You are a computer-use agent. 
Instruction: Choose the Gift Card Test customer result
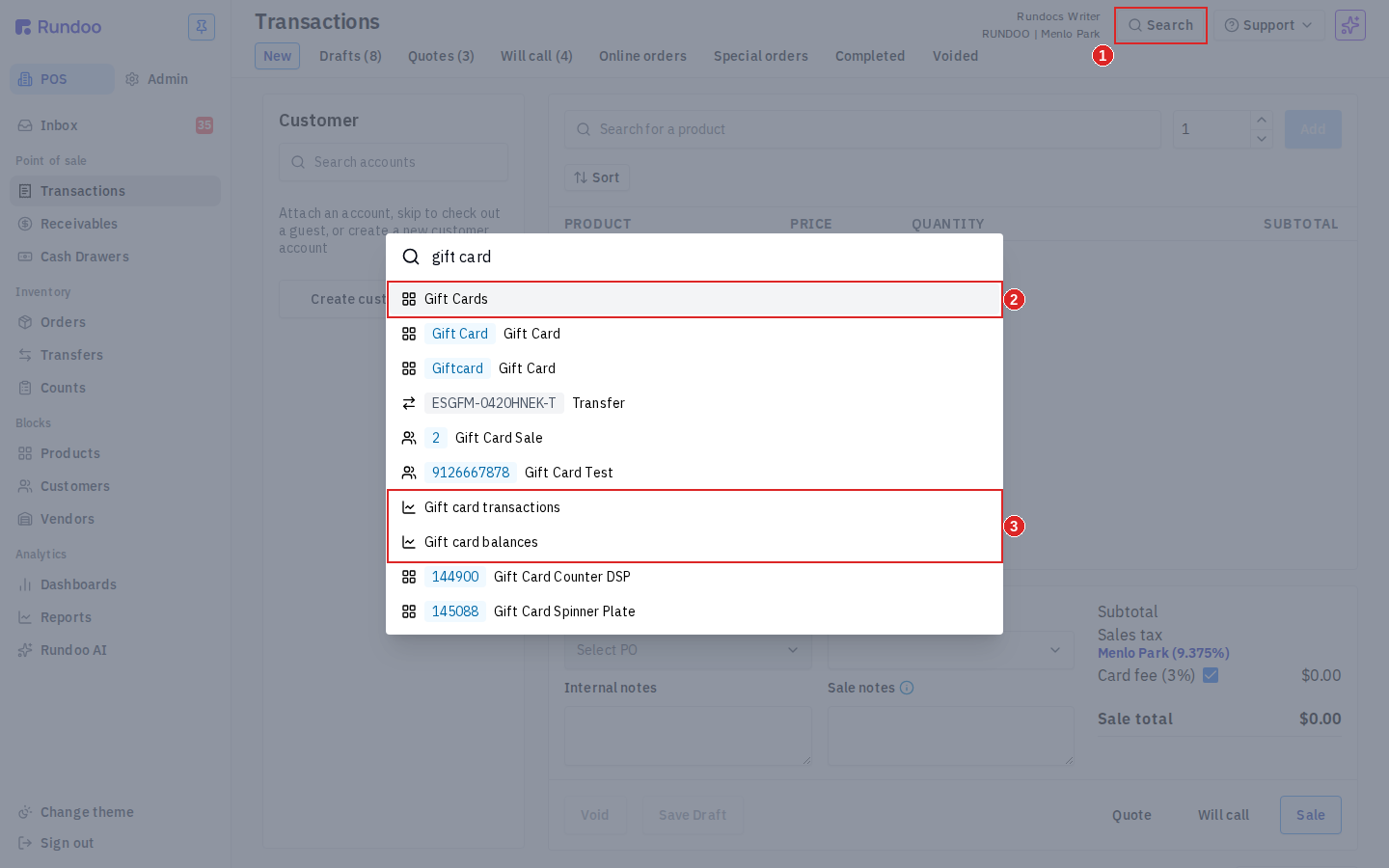tap(694, 473)
